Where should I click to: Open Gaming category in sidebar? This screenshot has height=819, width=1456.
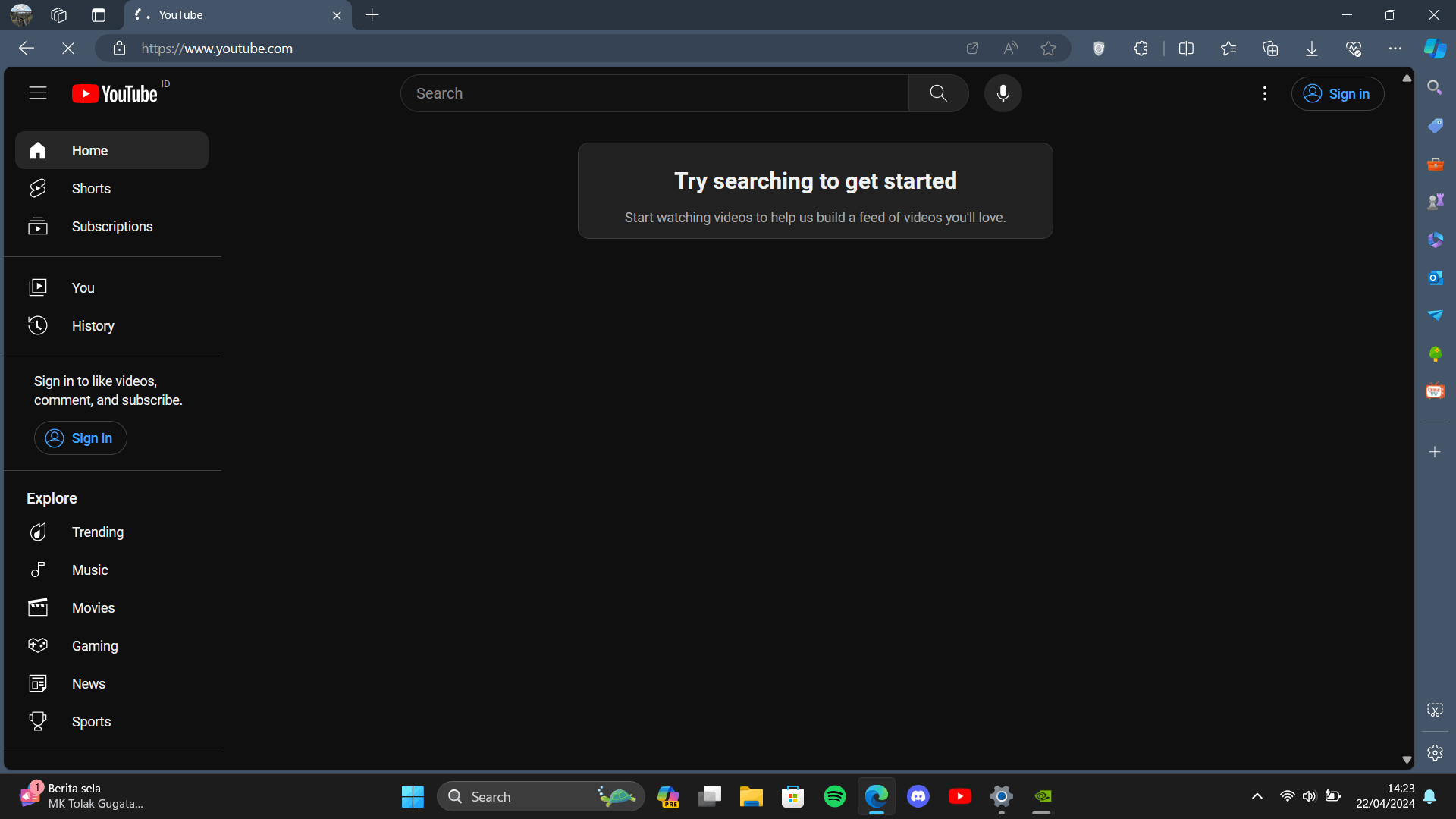click(x=94, y=646)
